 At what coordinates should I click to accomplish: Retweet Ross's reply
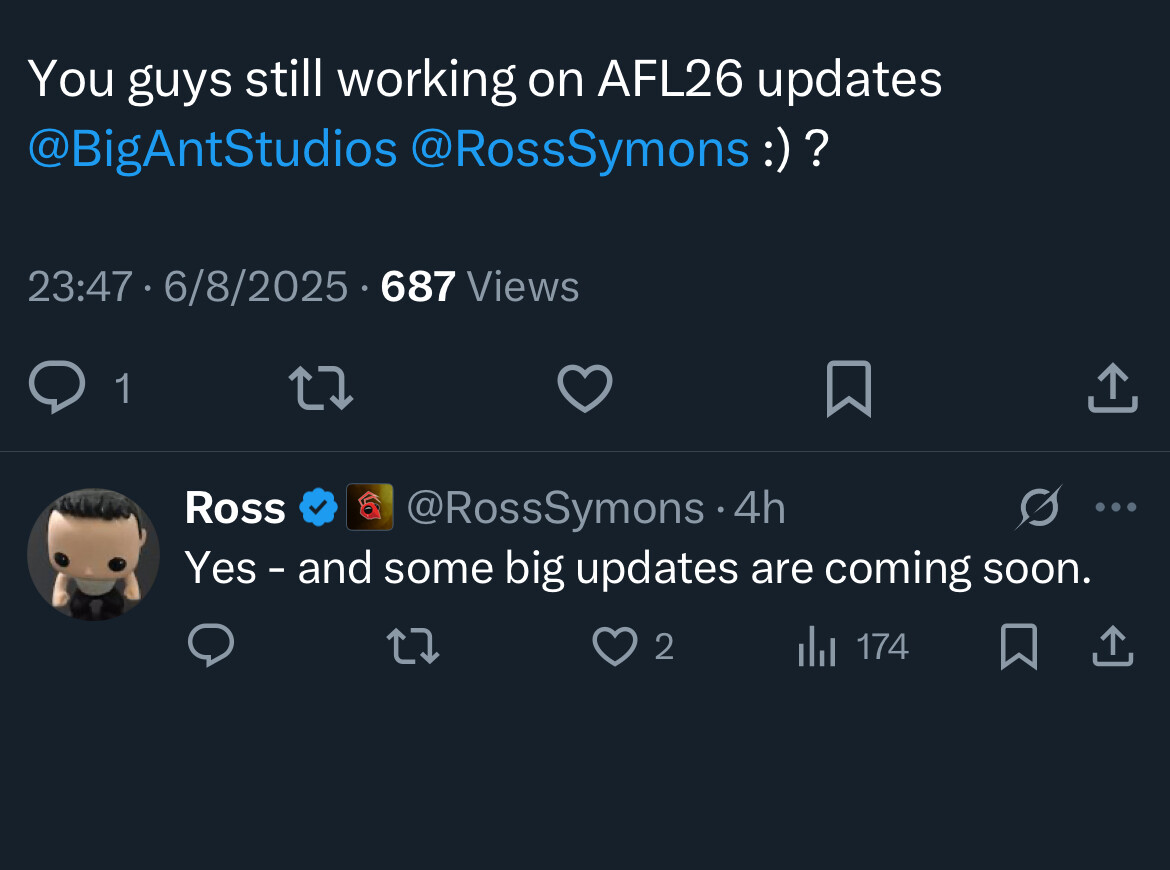click(413, 646)
